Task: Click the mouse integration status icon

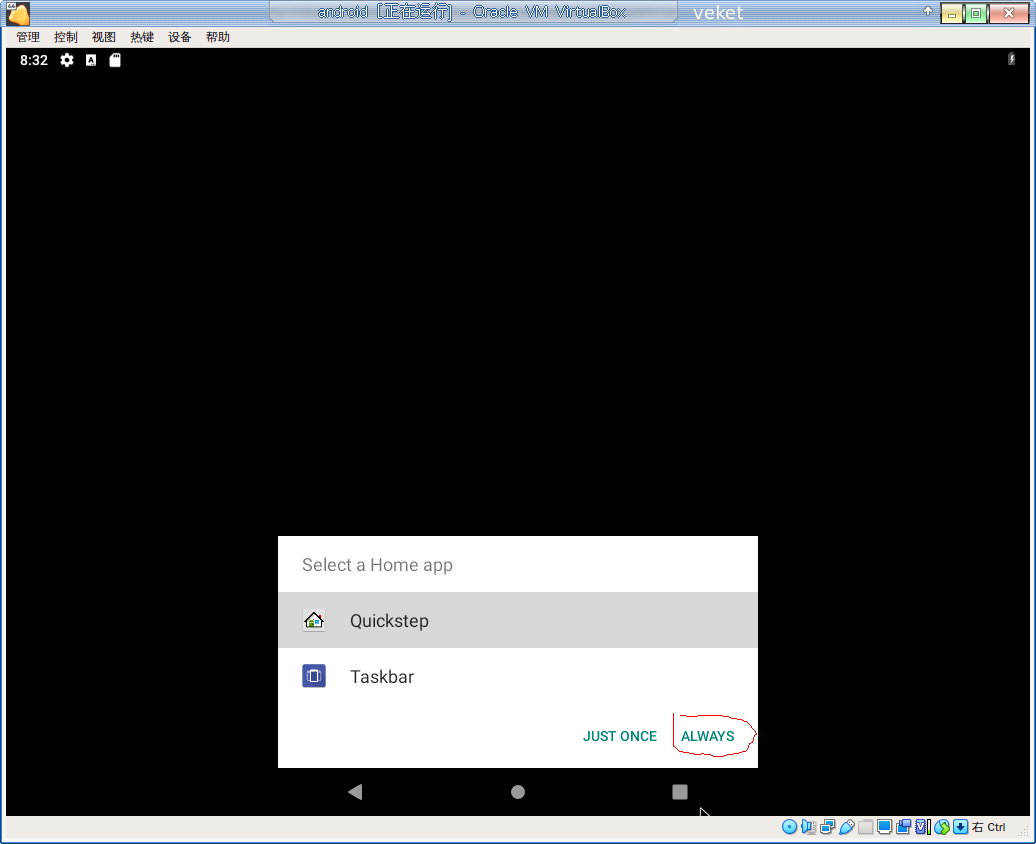Action: 942,827
